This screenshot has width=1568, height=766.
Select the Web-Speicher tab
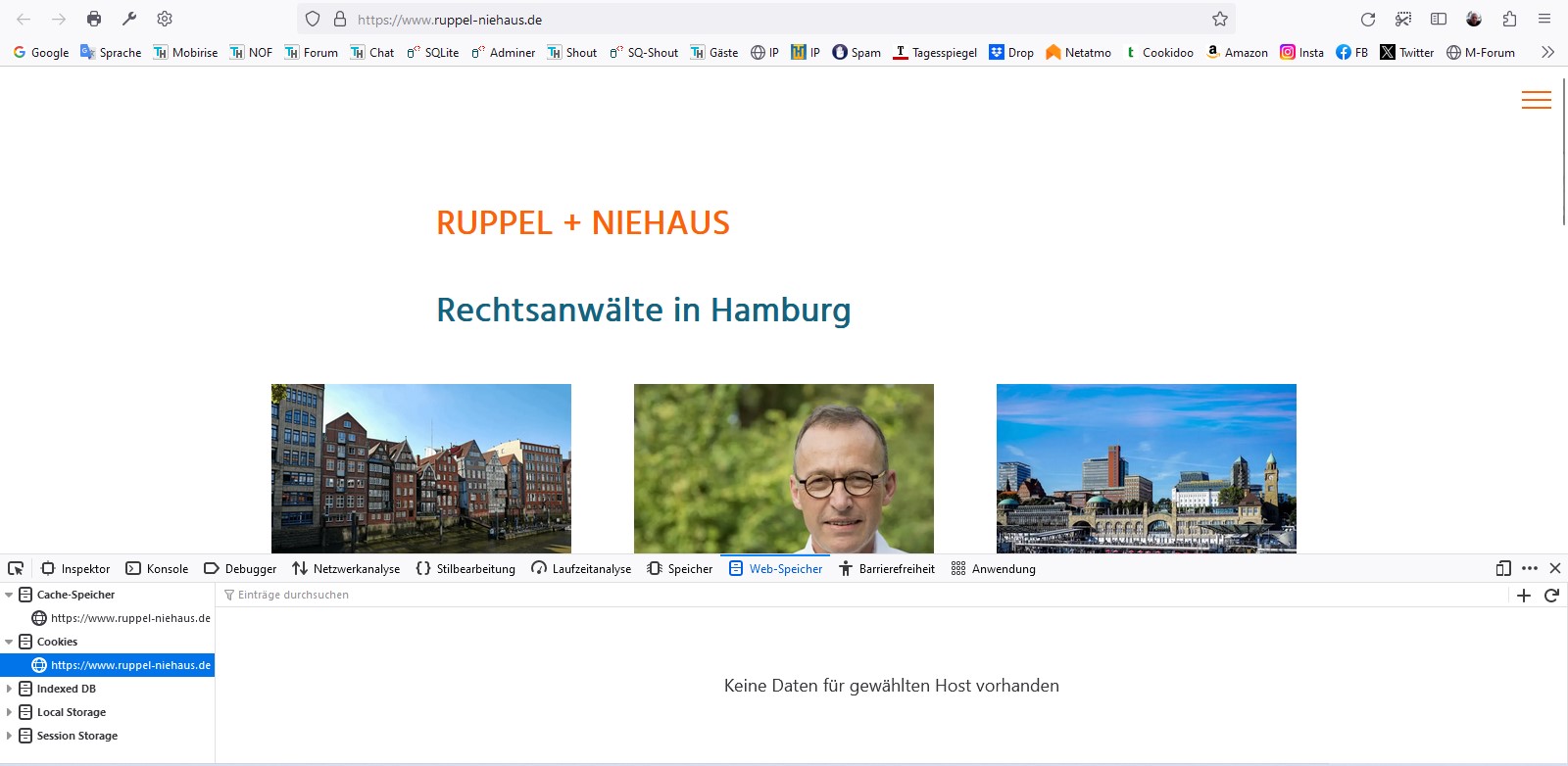(x=776, y=568)
